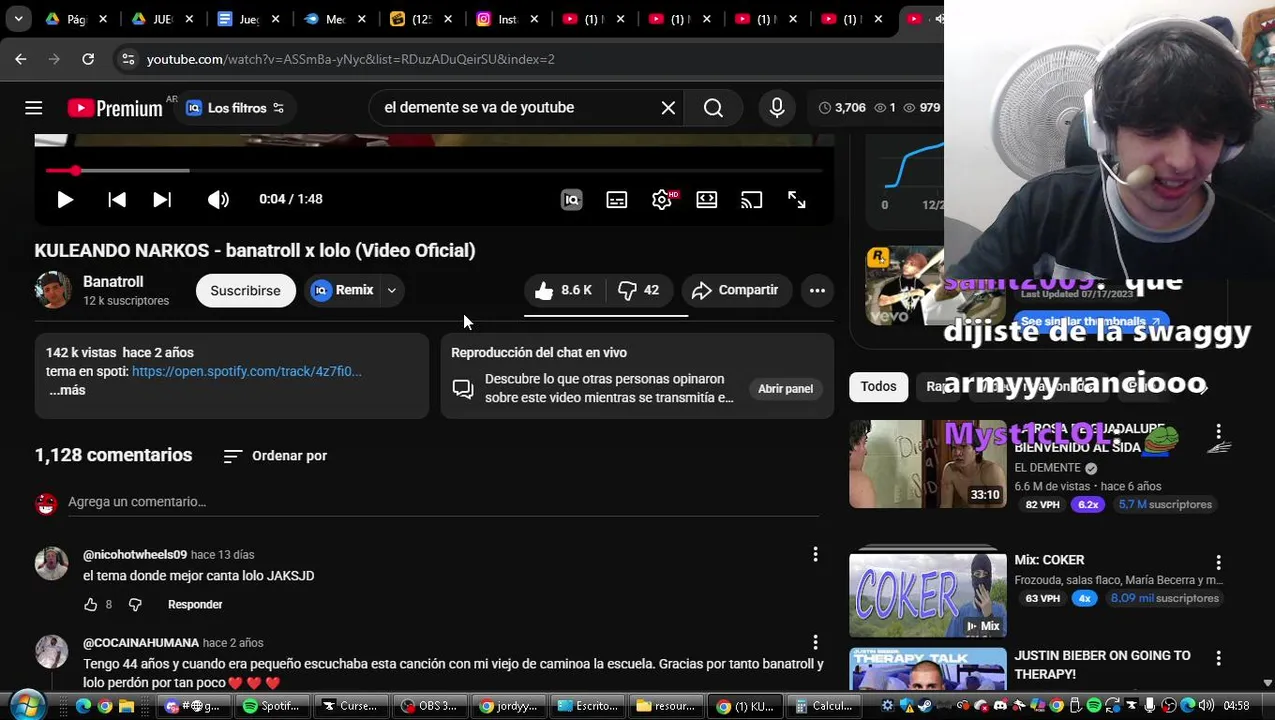Start voice search with the microphone
Viewport: 1275px width, 720px height.
pos(777,108)
